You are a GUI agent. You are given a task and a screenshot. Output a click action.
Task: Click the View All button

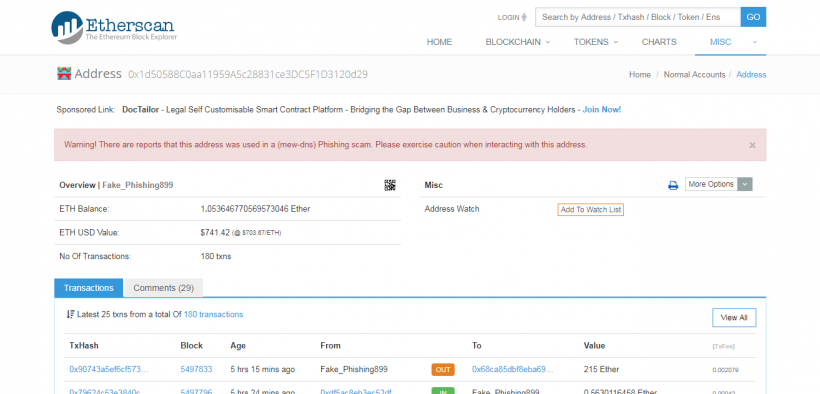(x=734, y=318)
